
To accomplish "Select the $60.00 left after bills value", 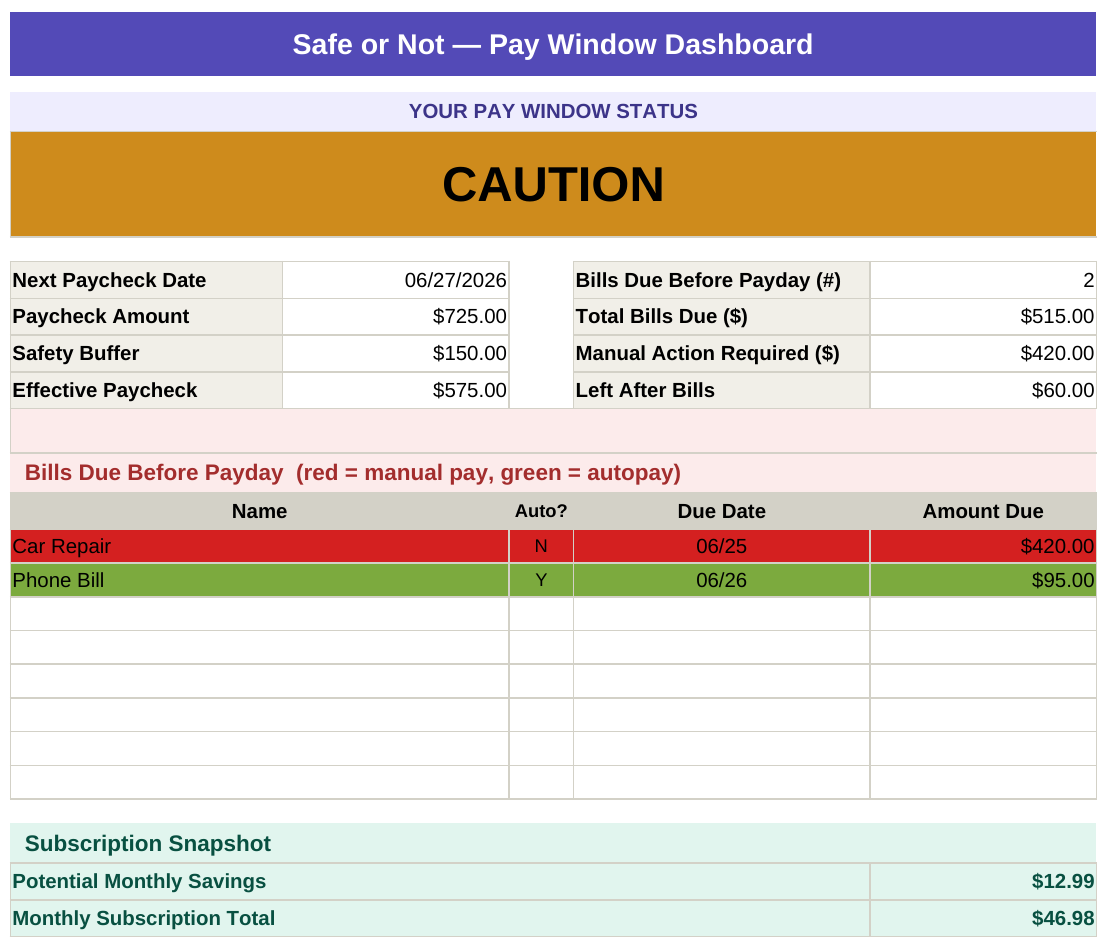I will (x=983, y=390).
